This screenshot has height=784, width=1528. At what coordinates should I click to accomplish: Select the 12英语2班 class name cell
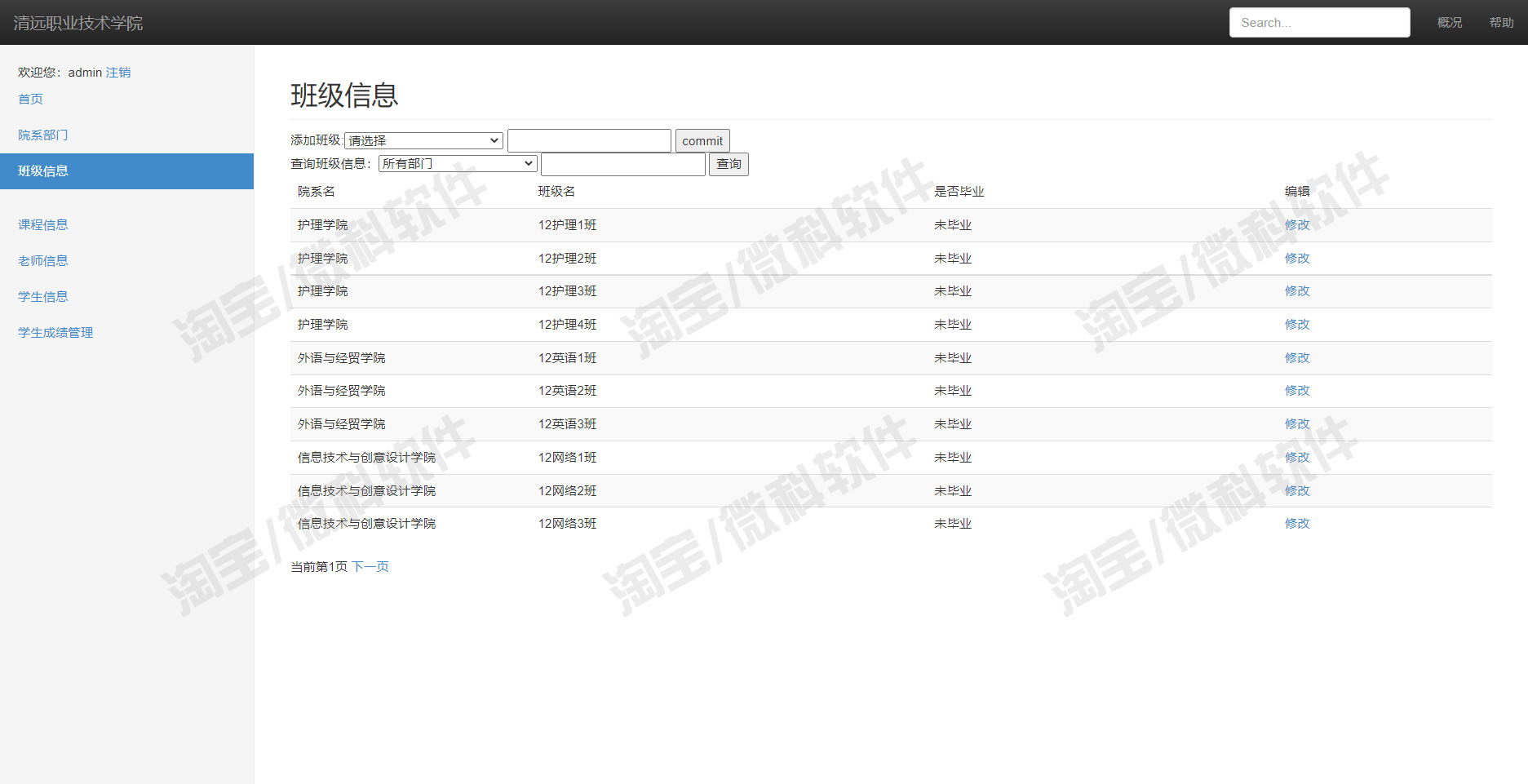(x=568, y=391)
